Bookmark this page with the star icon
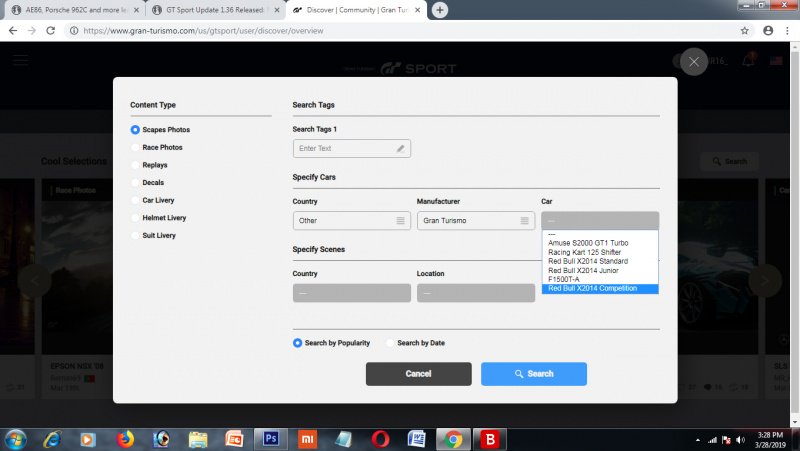Image resolution: width=800 pixels, height=451 pixels. pyautogui.click(x=744, y=31)
